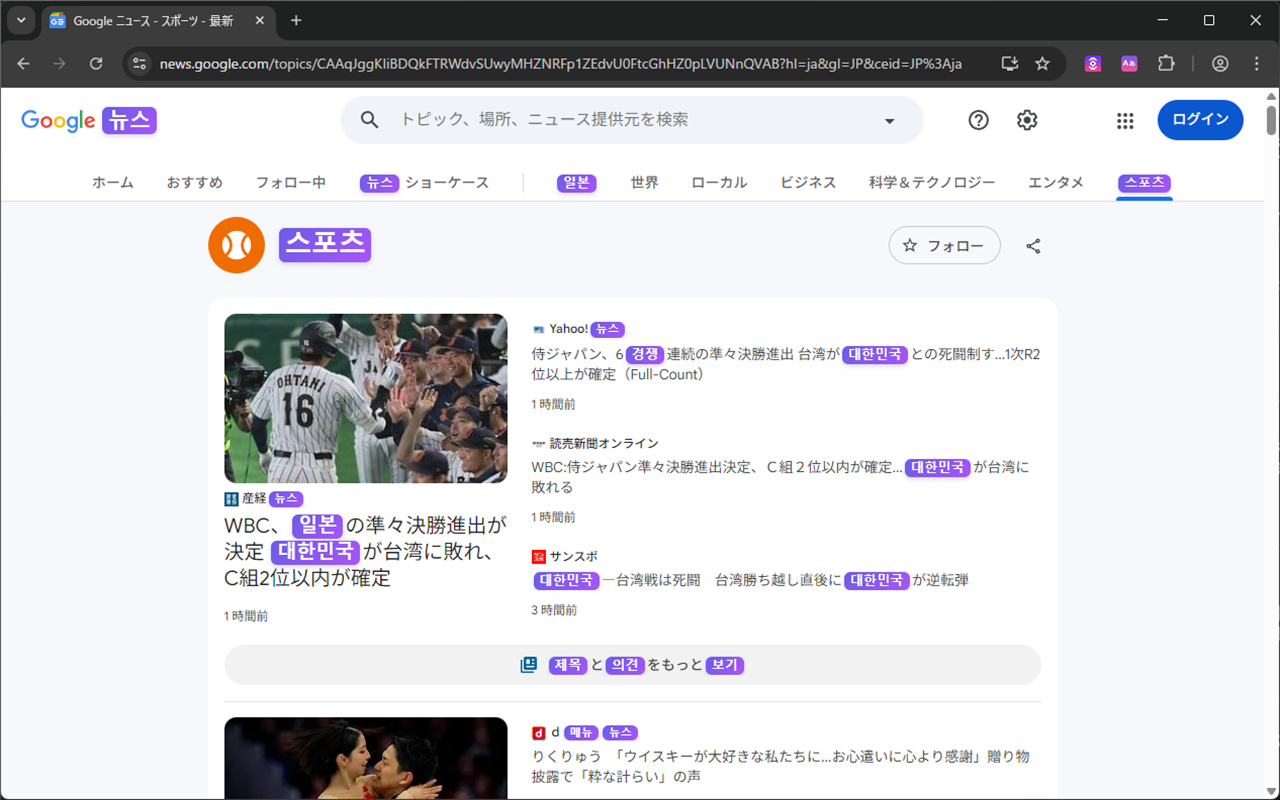Click the help question-mark icon
The image size is (1280, 800).
[978, 120]
